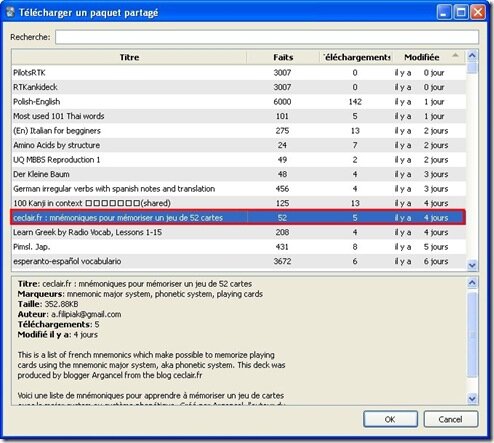Close the Télécharger un paquet partagé dialog
The height and width of the screenshot is (443, 494).
[478, 13]
